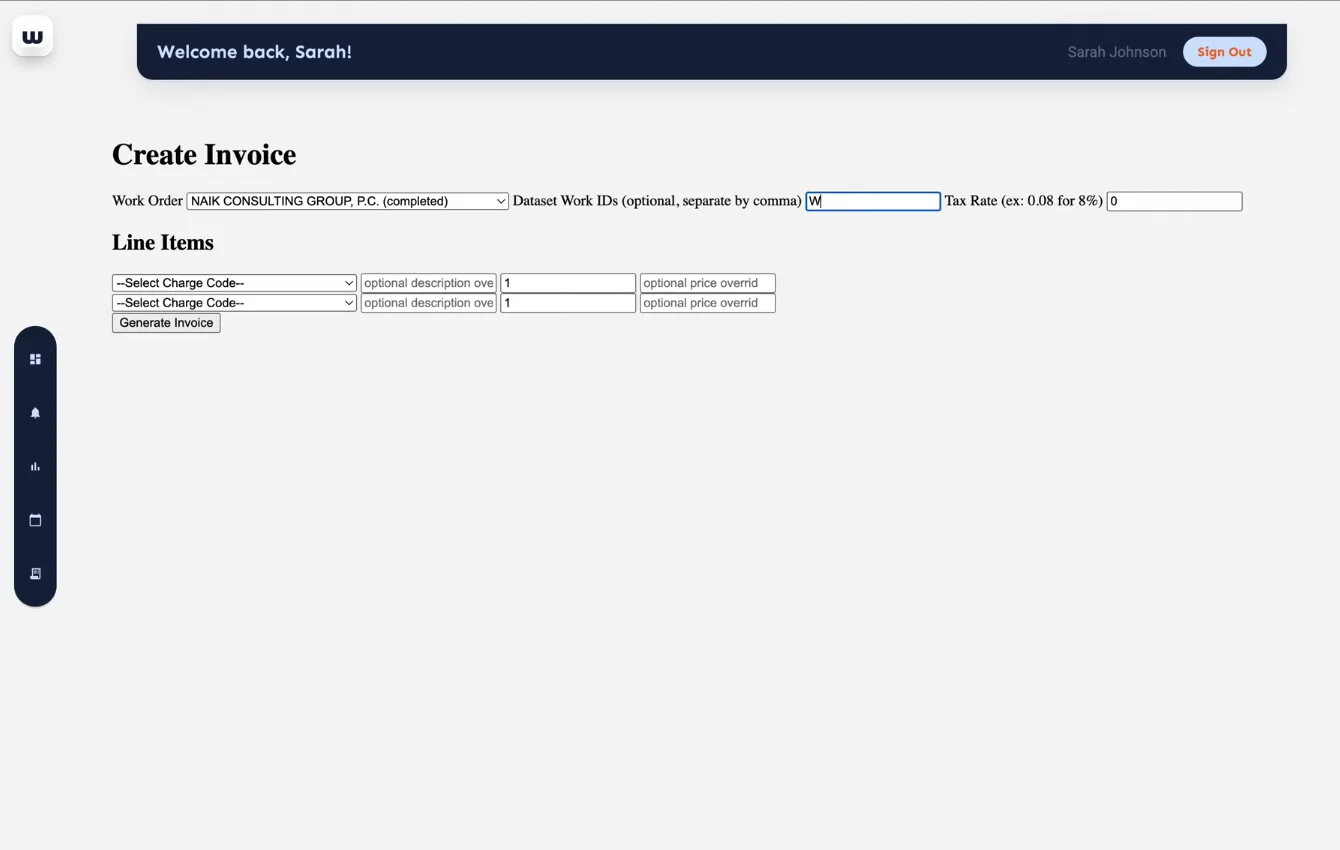Open the calendar from the sidebar

[35, 519]
